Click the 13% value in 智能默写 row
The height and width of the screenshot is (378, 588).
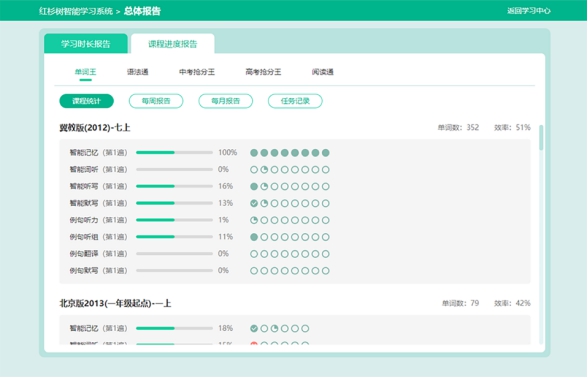pos(225,203)
